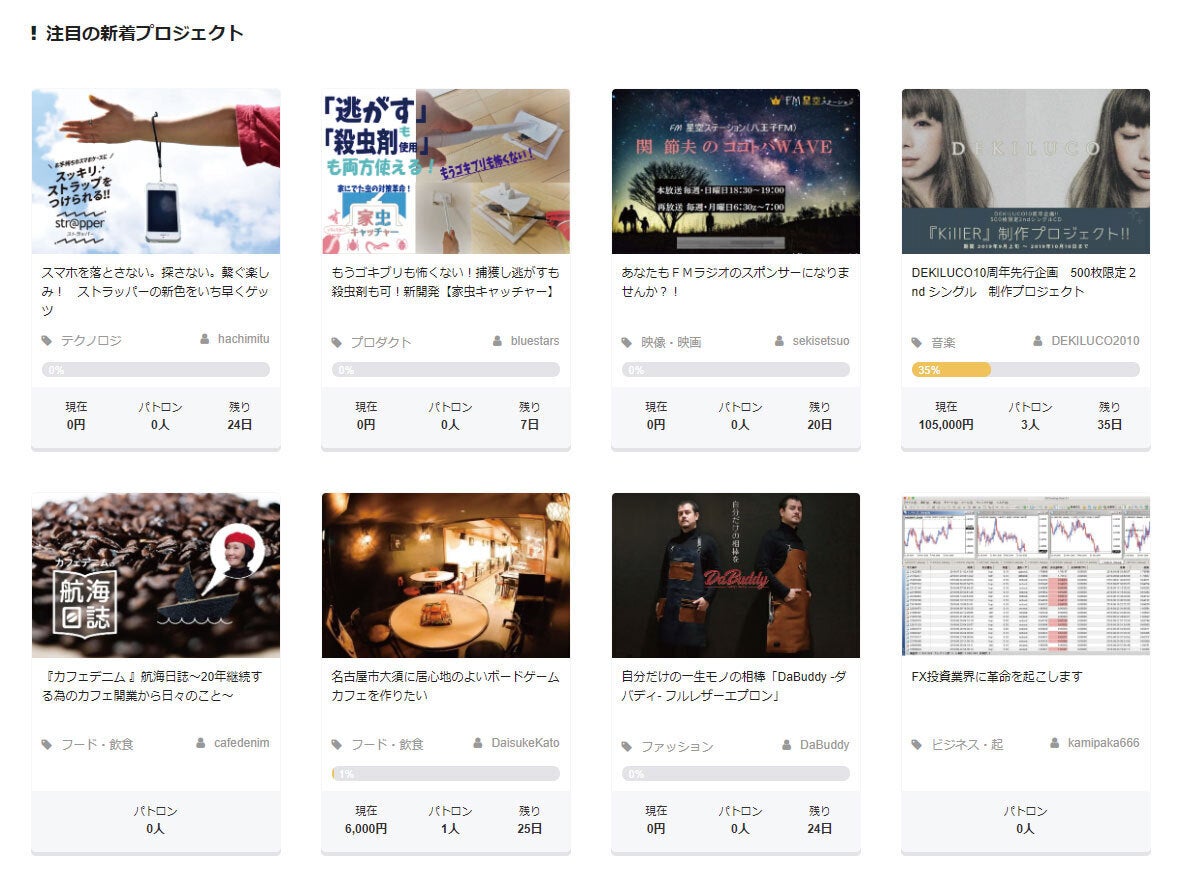Select the フード・飲食 category under カフェデニム
This screenshot has height=874, width=1177.
[97, 745]
